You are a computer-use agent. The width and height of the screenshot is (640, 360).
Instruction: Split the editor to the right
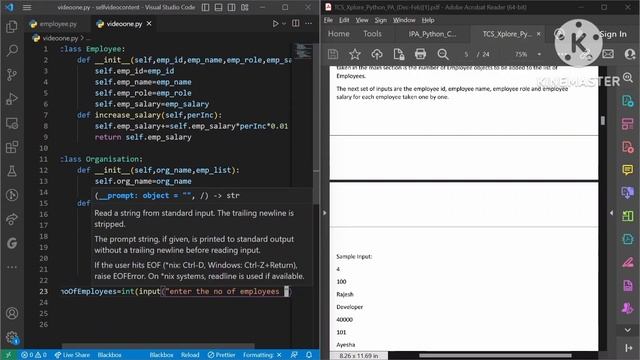click(x=296, y=24)
